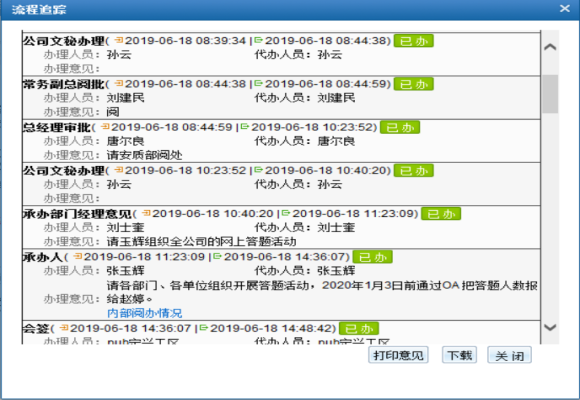
Task: Click scrollbar down arrow
Action: click(550, 327)
